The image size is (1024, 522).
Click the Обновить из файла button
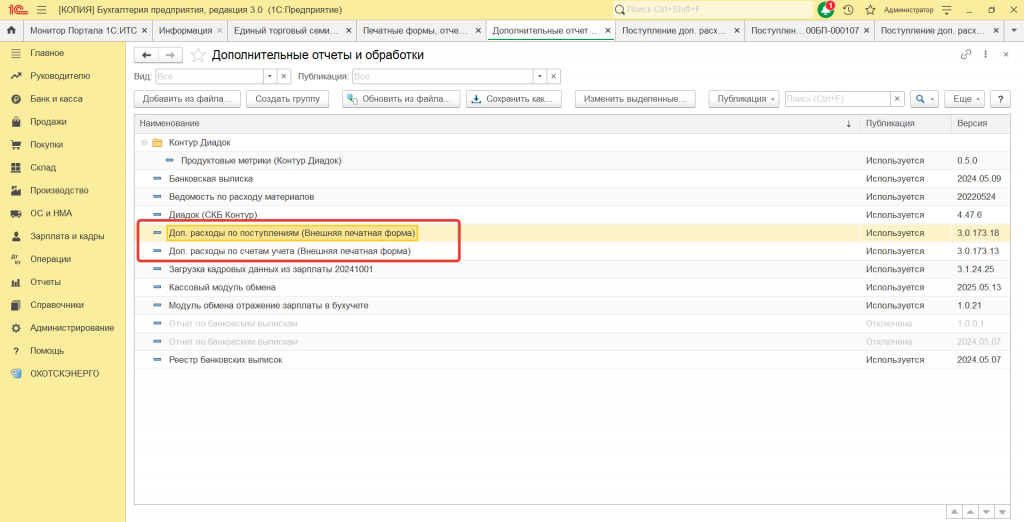pos(402,99)
